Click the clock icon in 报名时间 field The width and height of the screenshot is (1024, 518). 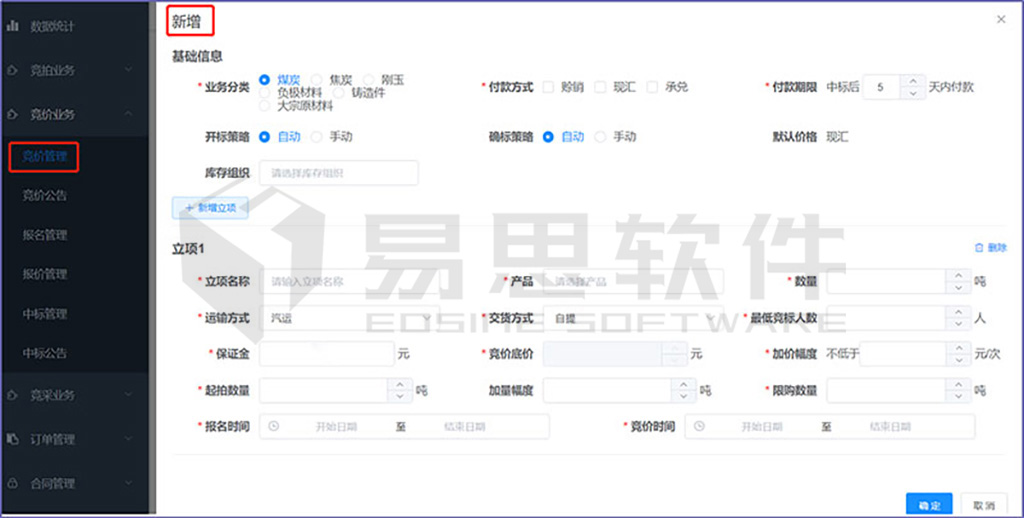point(274,427)
